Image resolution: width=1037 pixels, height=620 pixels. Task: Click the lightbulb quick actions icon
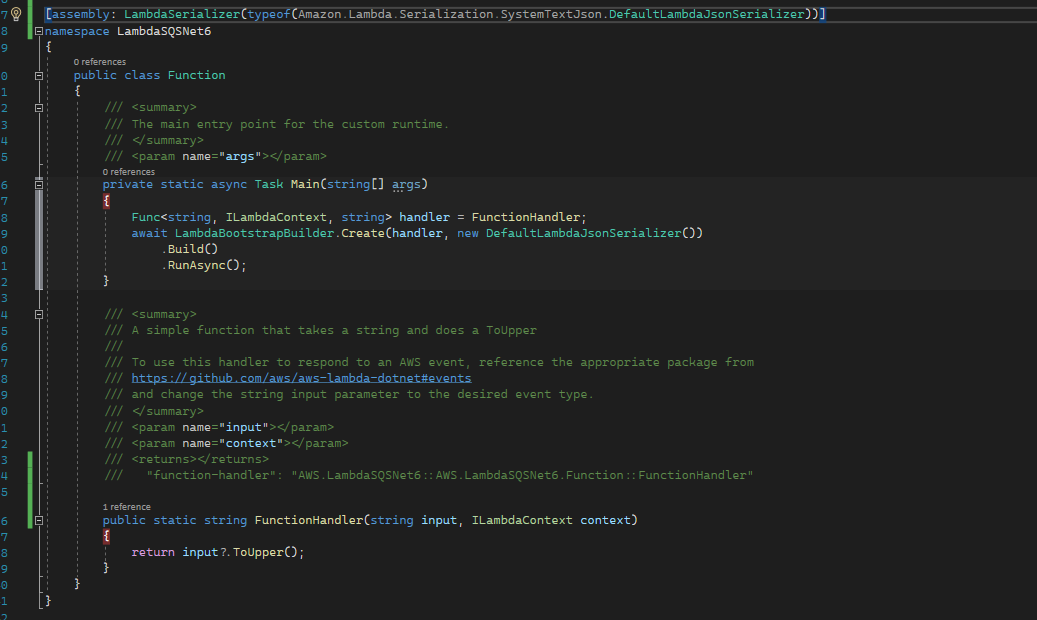tap(17, 14)
